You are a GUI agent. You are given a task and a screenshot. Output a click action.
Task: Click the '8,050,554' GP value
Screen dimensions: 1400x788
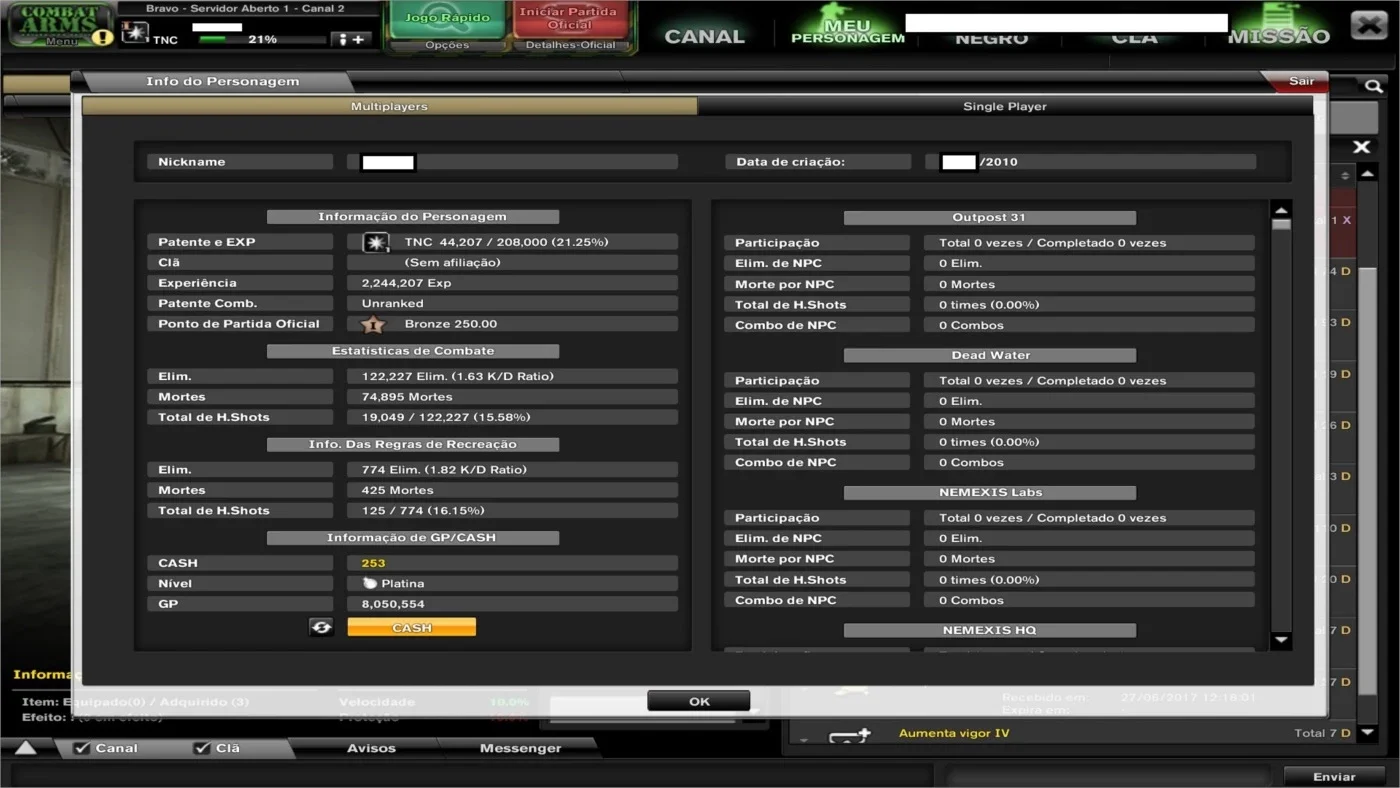(393, 604)
